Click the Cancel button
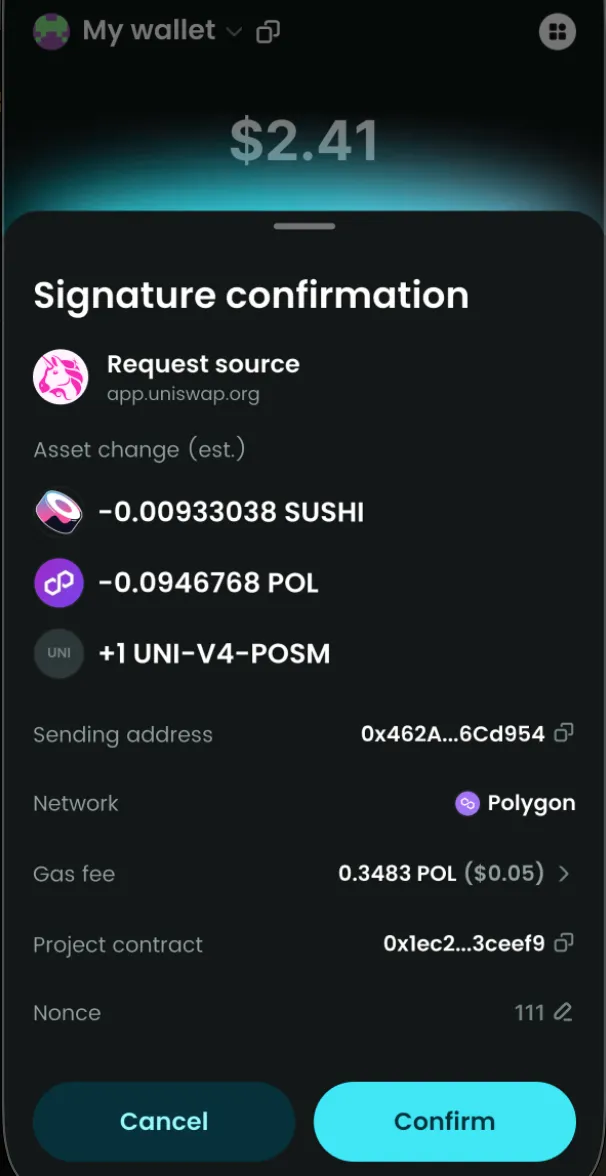 pyautogui.click(x=164, y=1121)
